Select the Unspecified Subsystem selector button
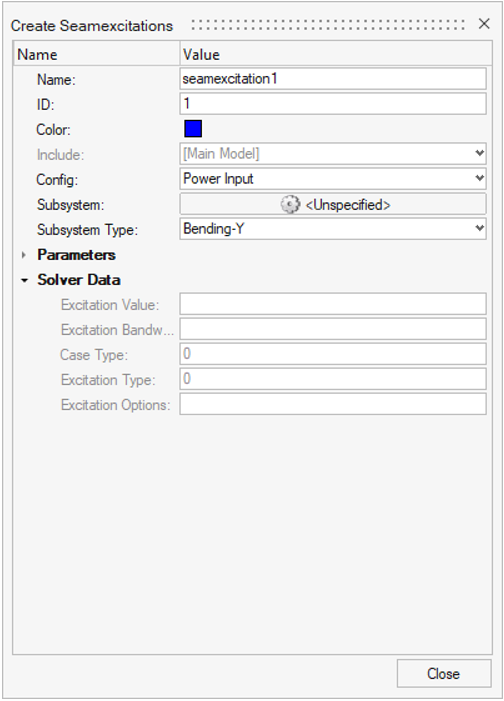Screen dimensions: 504x701 point(333,204)
